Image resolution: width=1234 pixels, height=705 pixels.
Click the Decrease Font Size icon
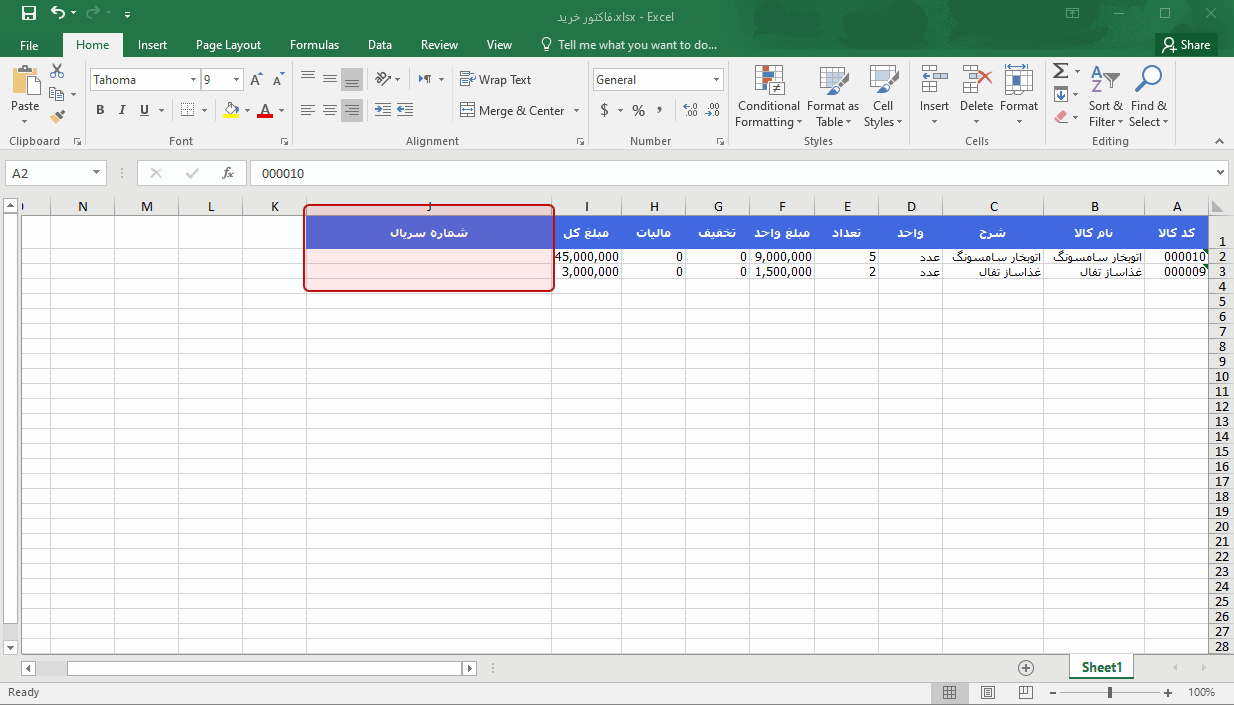[x=278, y=80]
